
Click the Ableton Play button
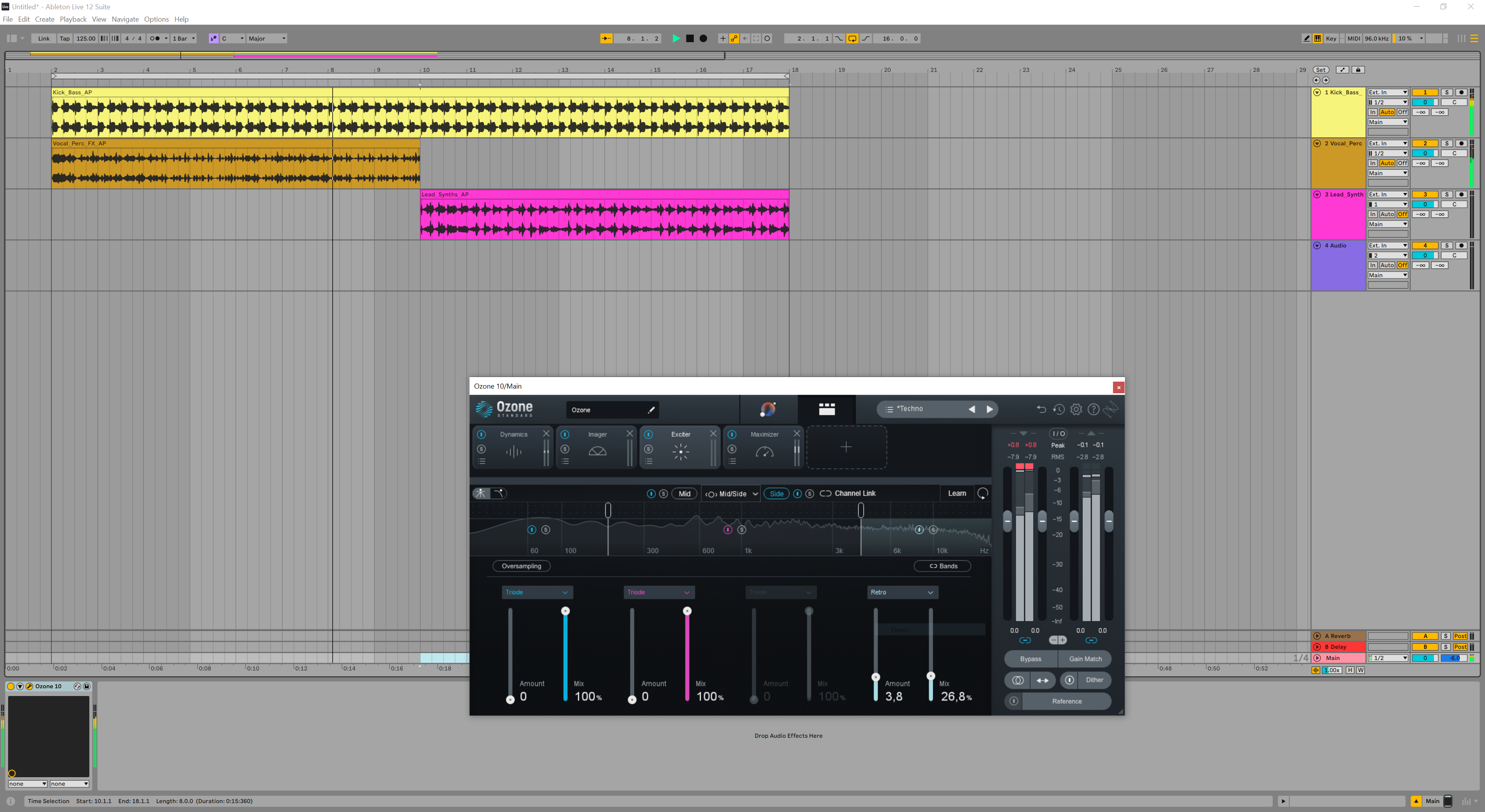(676, 39)
